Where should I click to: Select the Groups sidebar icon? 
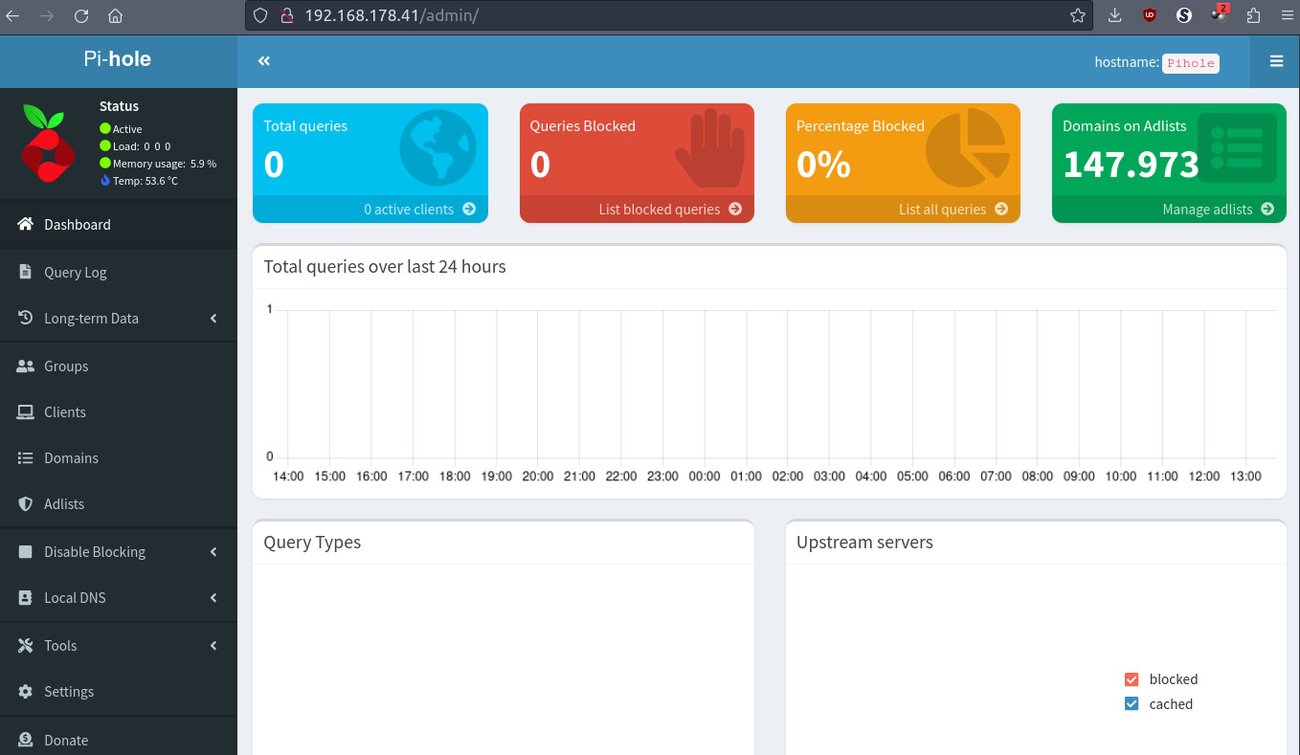(25, 365)
